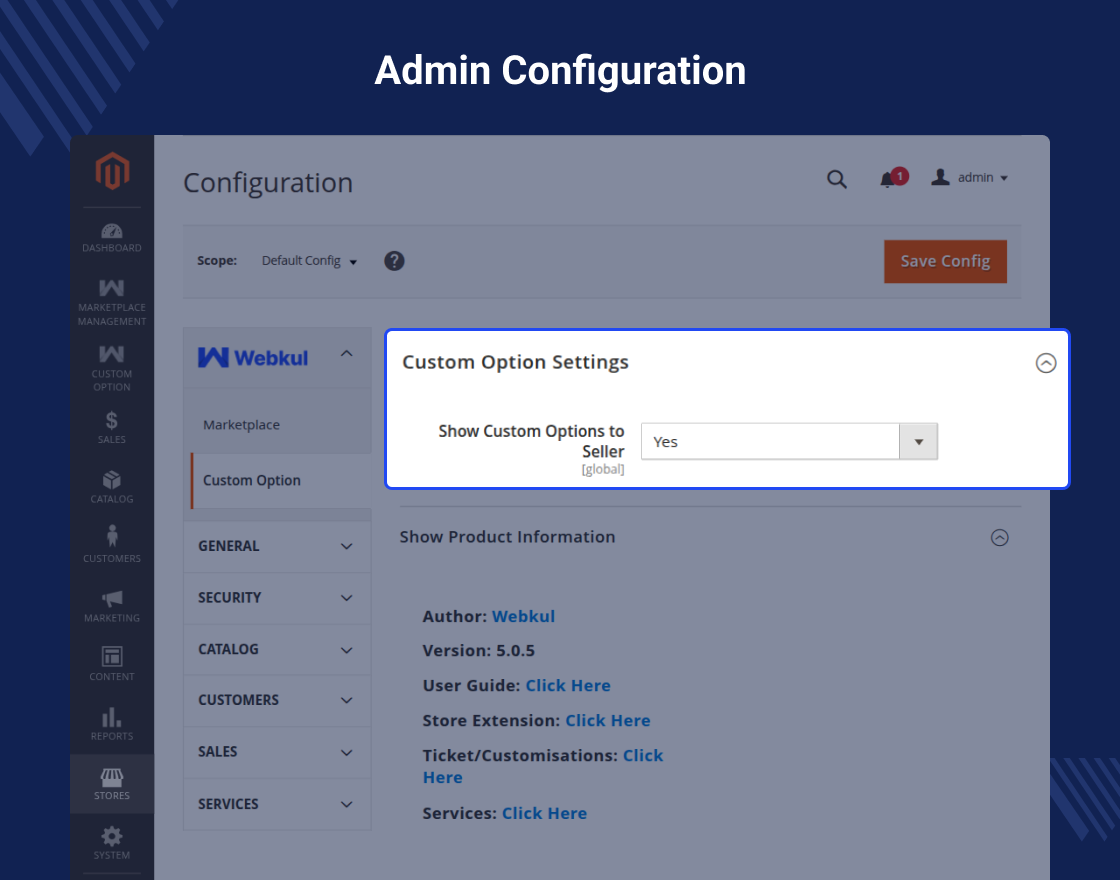Expand the GENERAL config group
This screenshot has width=1120, height=880.
[277, 546]
